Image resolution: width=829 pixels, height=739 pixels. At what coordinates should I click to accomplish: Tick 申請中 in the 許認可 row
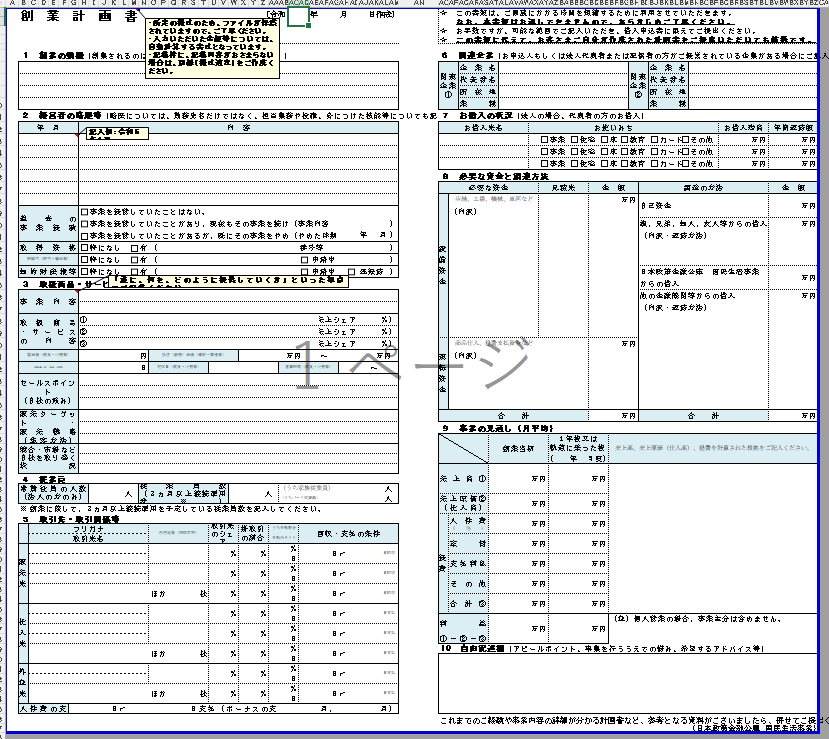pos(305,260)
